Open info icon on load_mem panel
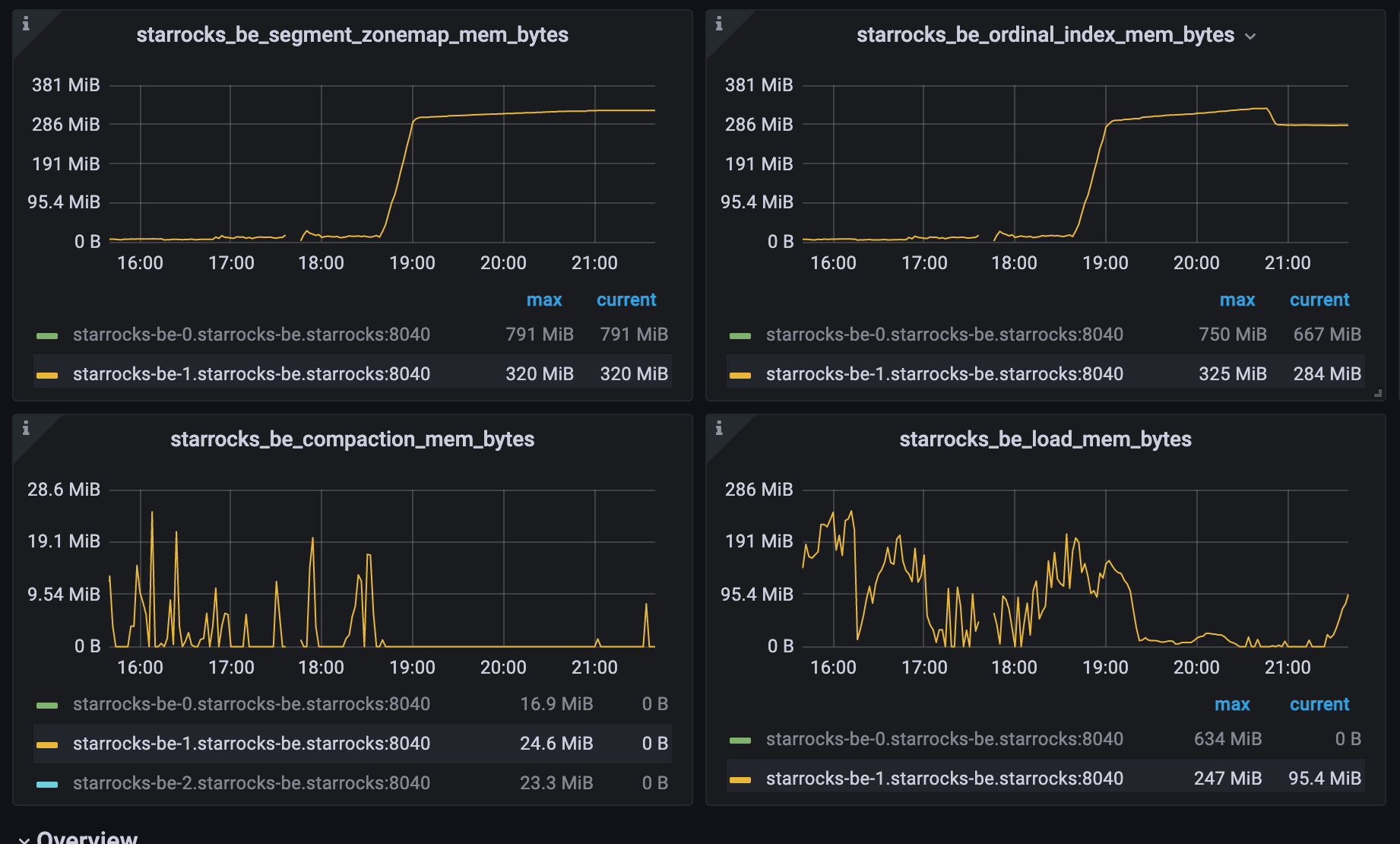The width and height of the screenshot is (1400, 844). tap(719, 428)
